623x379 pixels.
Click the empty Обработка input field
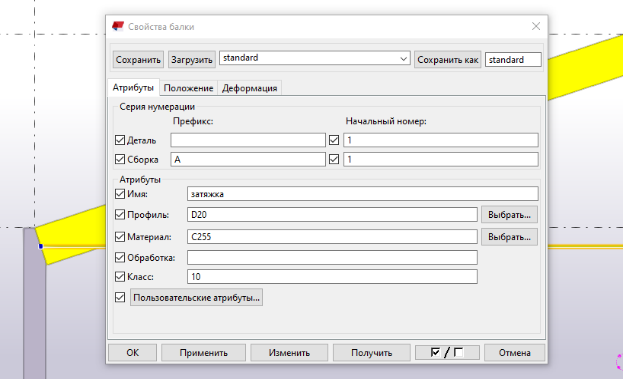click(332, 257)
